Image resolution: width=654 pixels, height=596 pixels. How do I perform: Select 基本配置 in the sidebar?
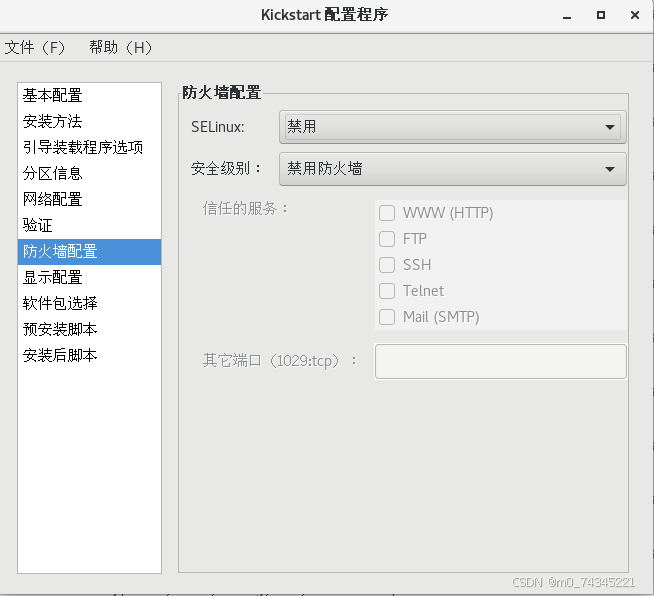click(x=89, y=96)
